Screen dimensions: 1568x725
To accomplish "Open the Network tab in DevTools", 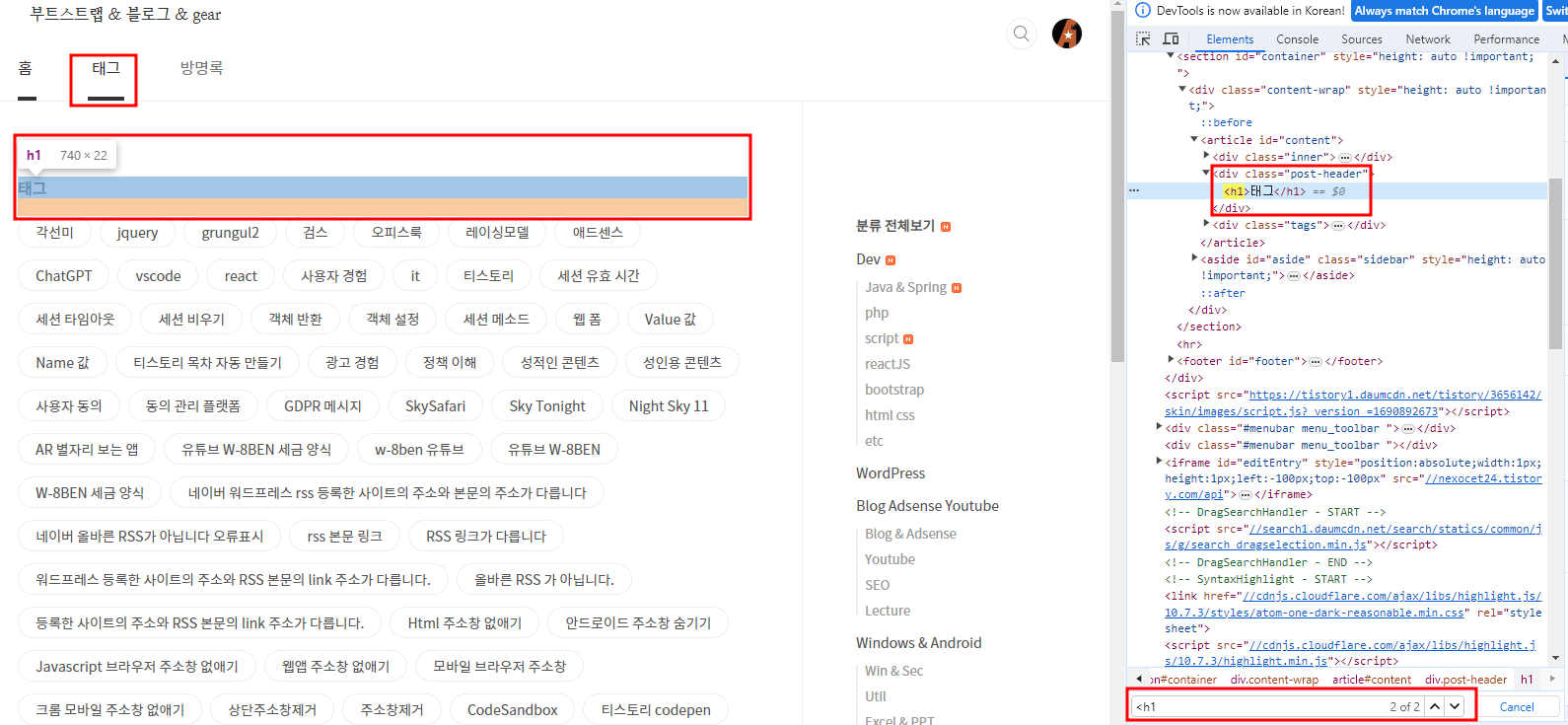I will pos(1427,39).
